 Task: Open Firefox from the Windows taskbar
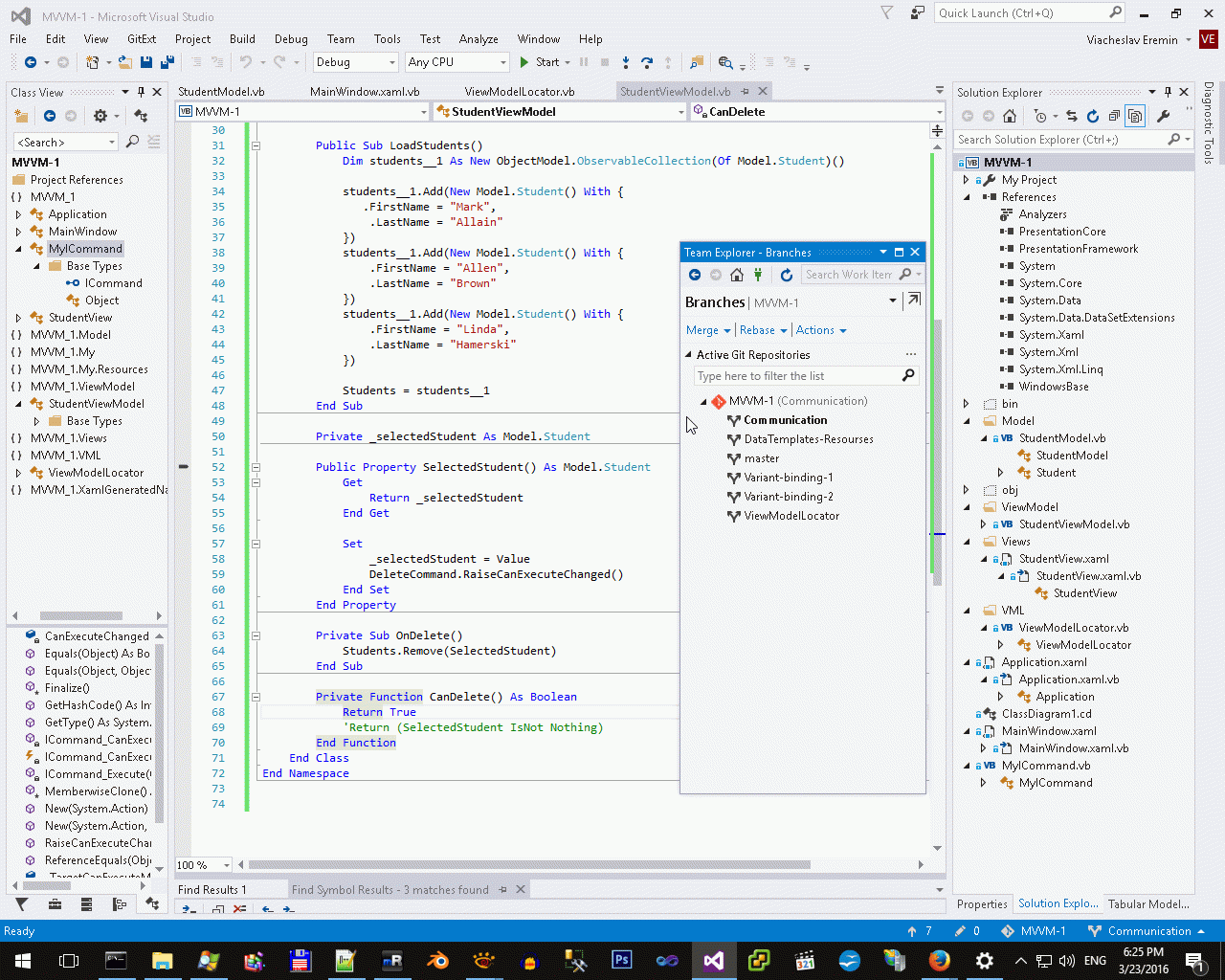pos(939,961)
